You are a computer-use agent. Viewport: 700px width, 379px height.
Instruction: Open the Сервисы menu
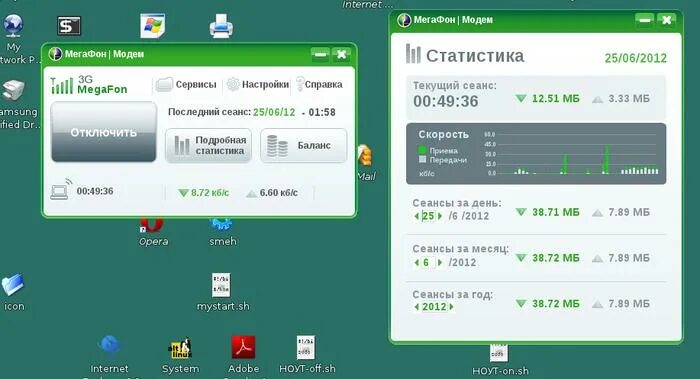[x=186, y=84]
